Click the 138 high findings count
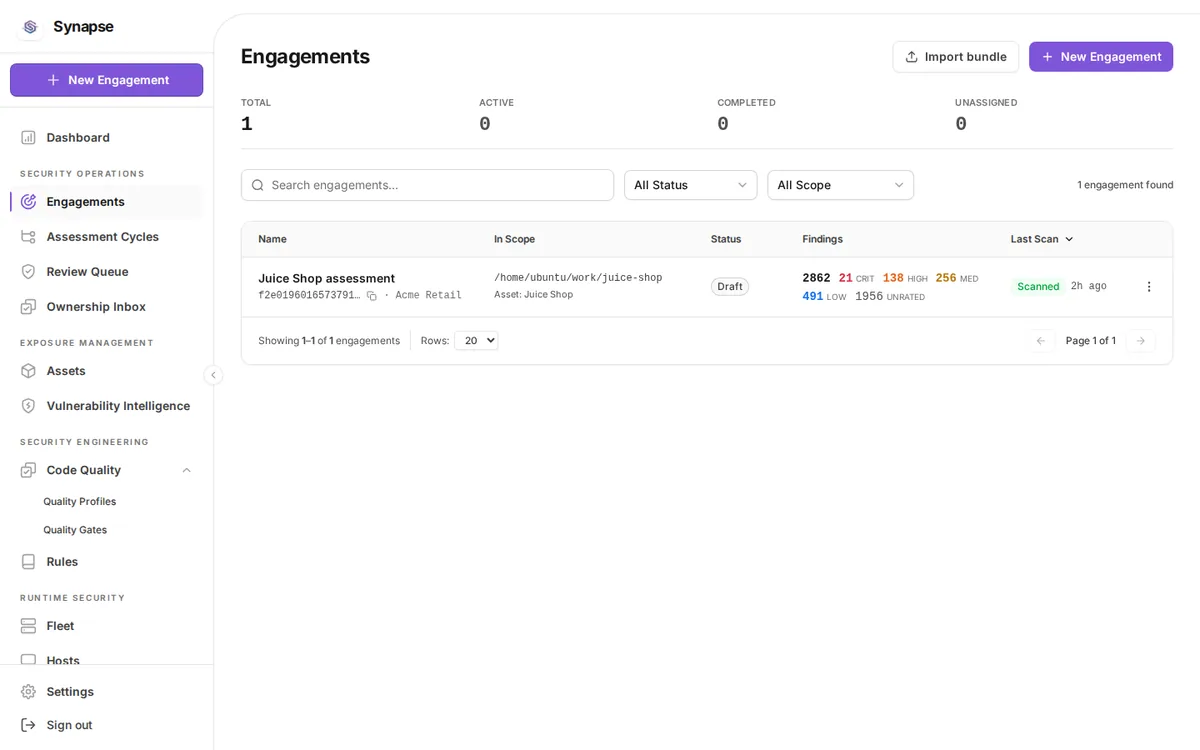Viewport: 1200px width, 750px height. click(905, 278)
